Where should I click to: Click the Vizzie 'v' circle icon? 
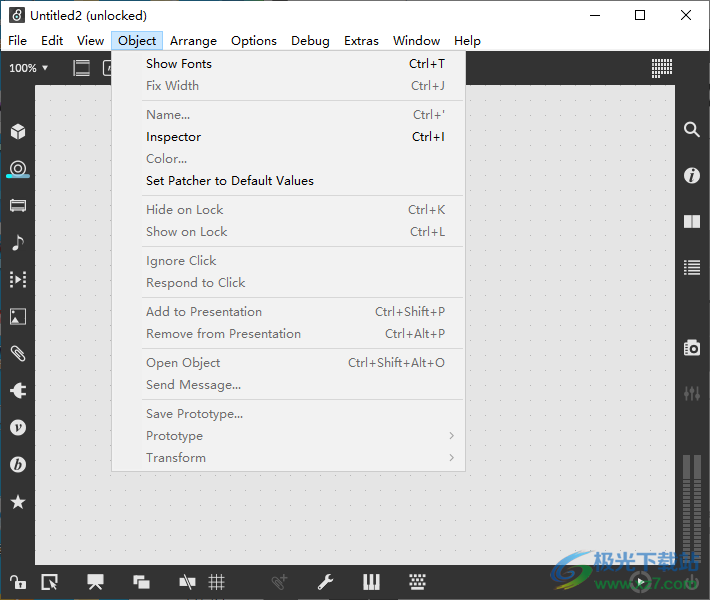18,428
